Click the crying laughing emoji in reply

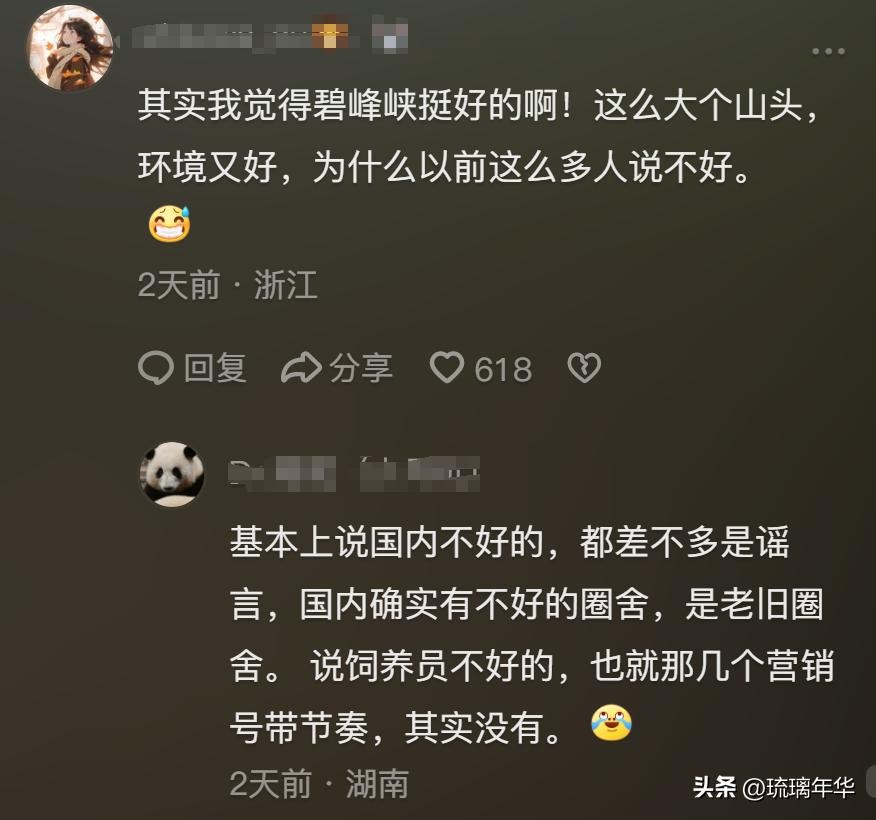click(611, 722)
